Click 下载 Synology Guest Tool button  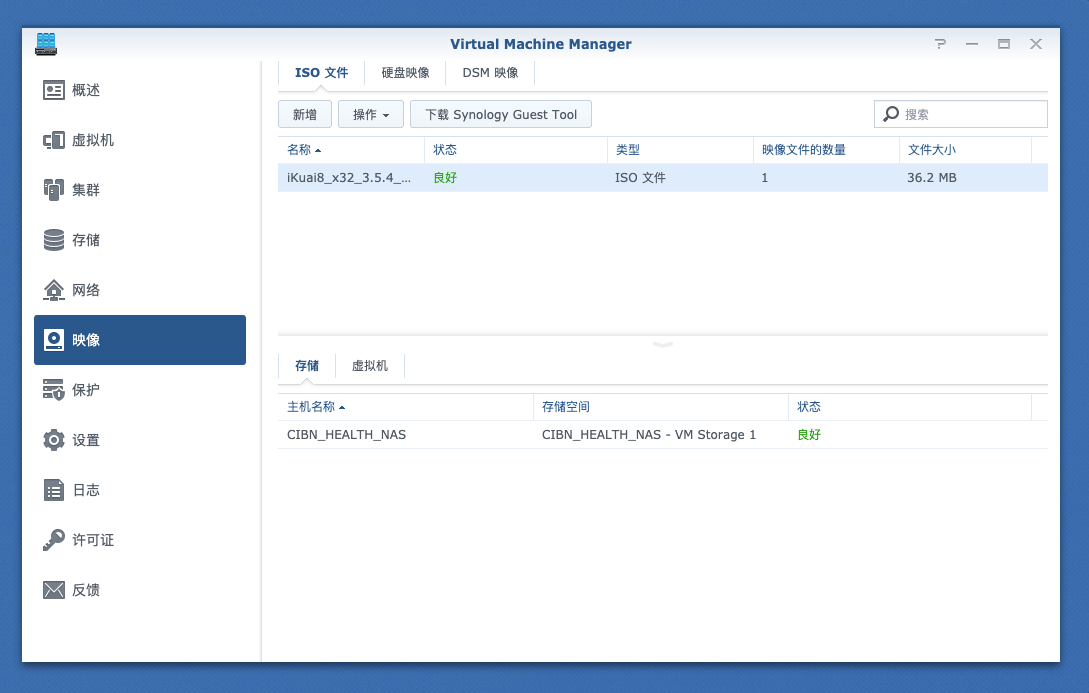pos(501,115)
